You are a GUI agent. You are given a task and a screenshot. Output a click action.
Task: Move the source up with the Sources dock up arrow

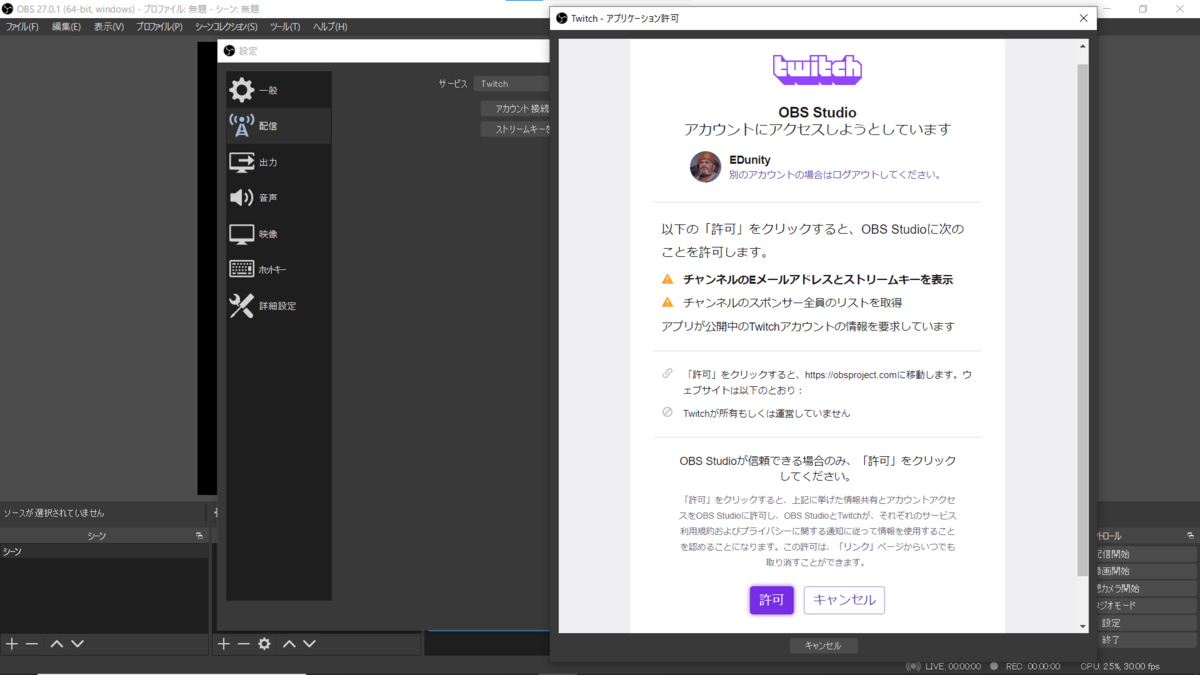289,644
